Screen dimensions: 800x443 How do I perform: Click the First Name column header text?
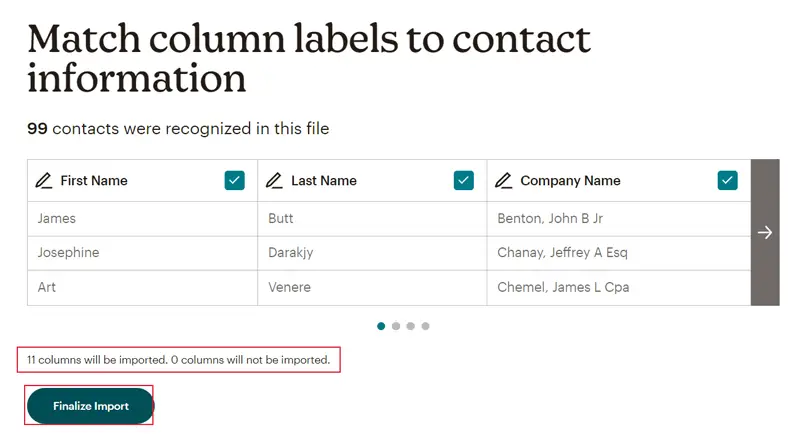(94, 181)
